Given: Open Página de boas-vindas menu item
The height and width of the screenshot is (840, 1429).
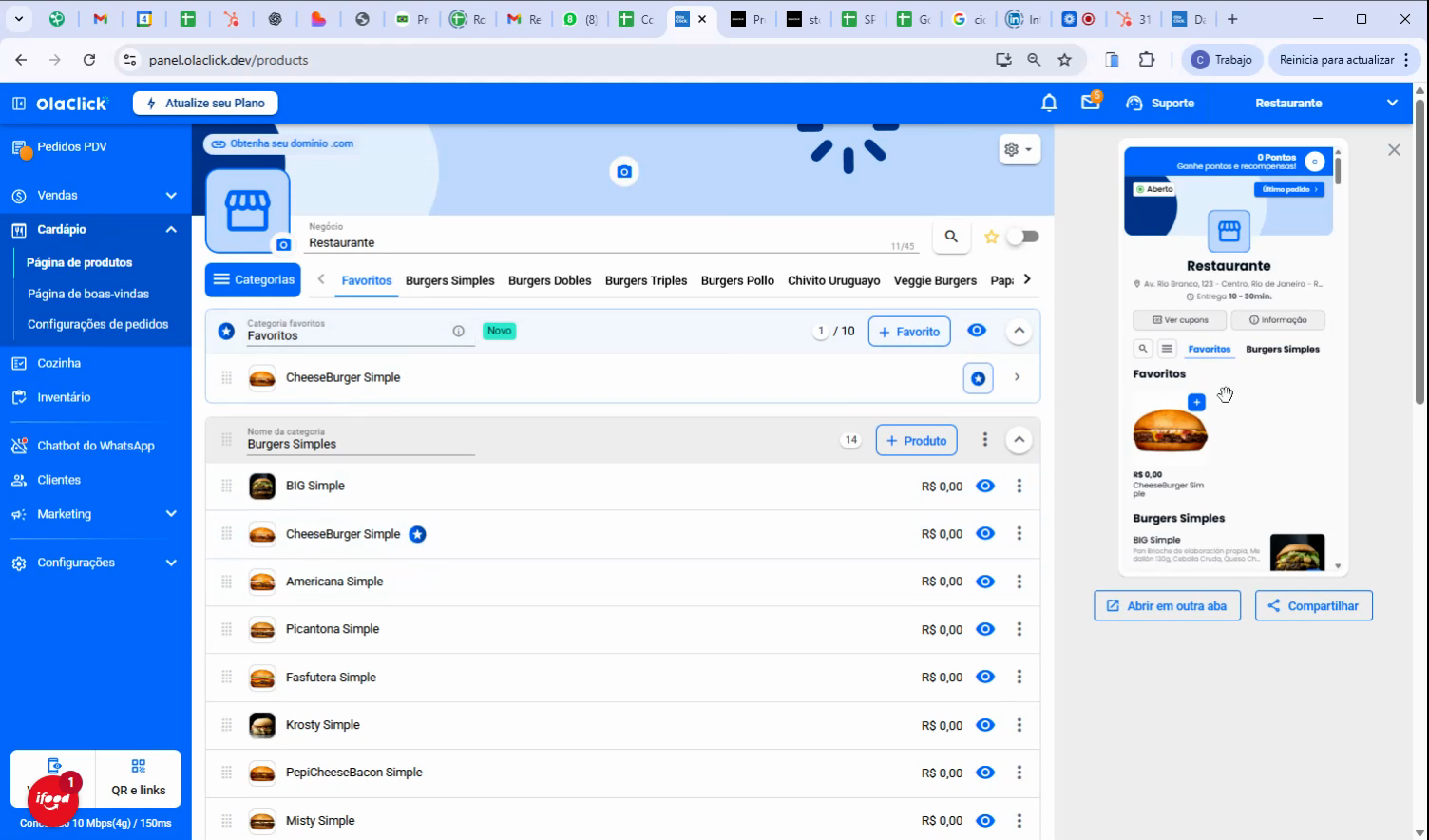Looking at the screenshot, I should (88, 294).
